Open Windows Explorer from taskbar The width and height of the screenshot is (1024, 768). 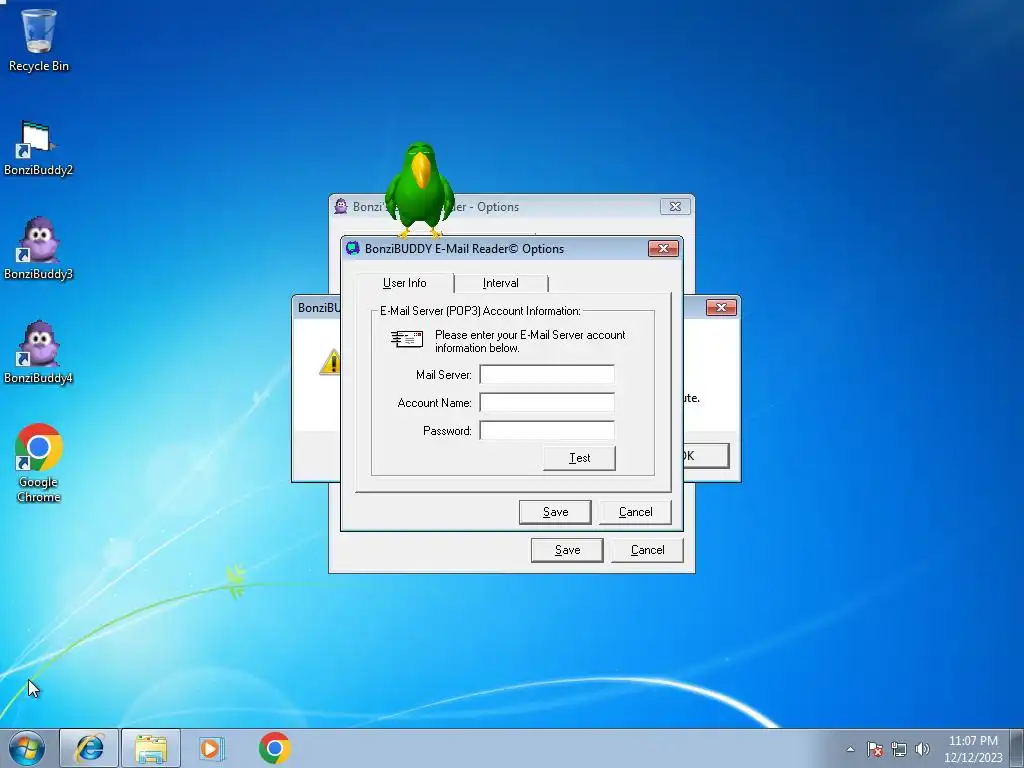pyautogui.click(x=151, y=748)
